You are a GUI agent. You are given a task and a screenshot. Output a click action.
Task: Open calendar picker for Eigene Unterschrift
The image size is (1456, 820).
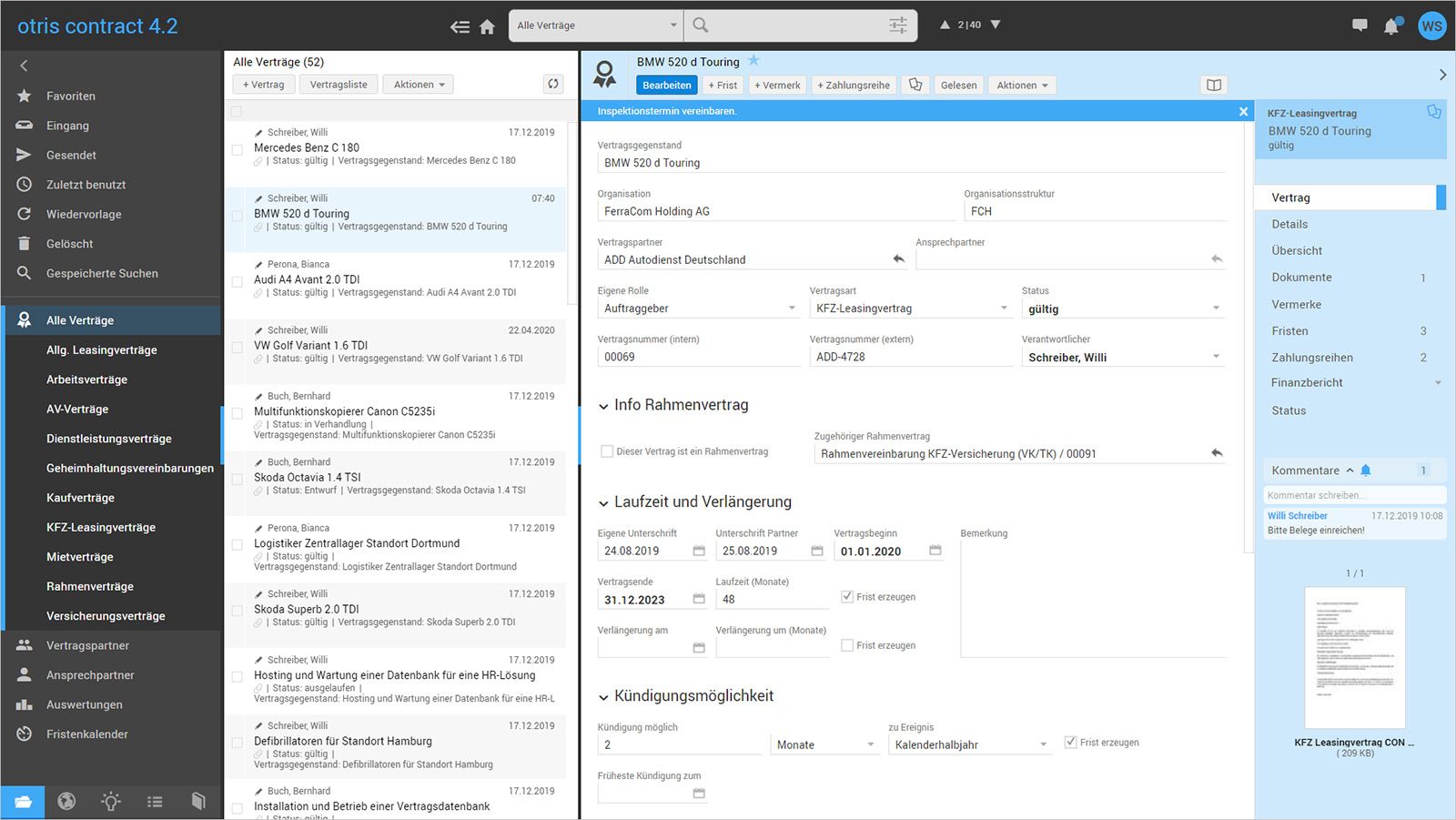pyautogui.click(x=699, y=551)
